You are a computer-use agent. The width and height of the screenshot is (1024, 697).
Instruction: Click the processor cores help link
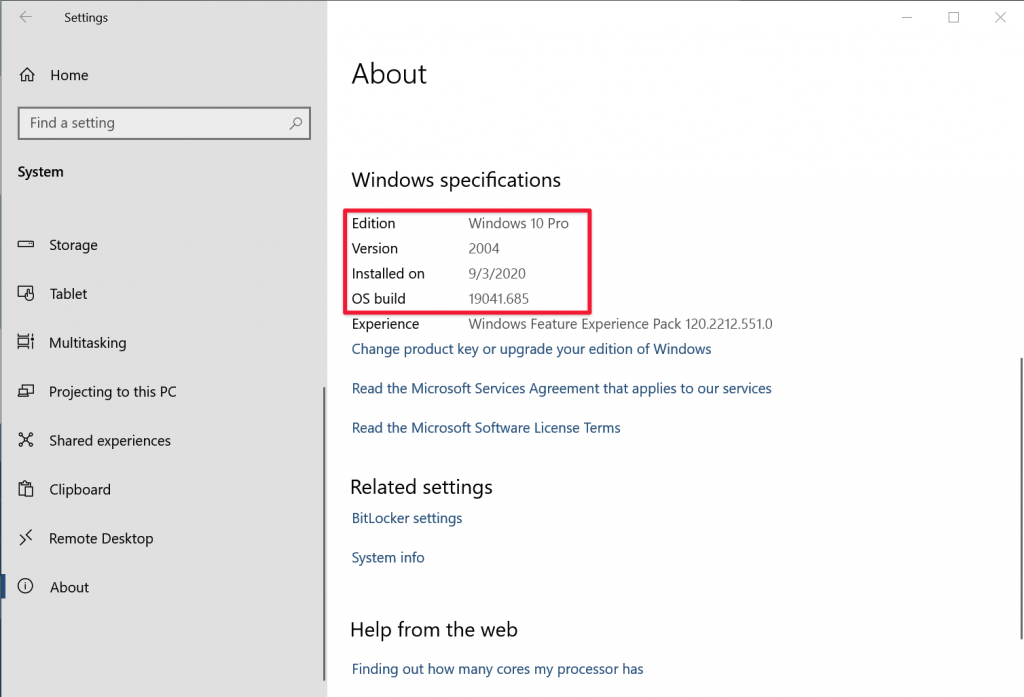click(497, 668)
